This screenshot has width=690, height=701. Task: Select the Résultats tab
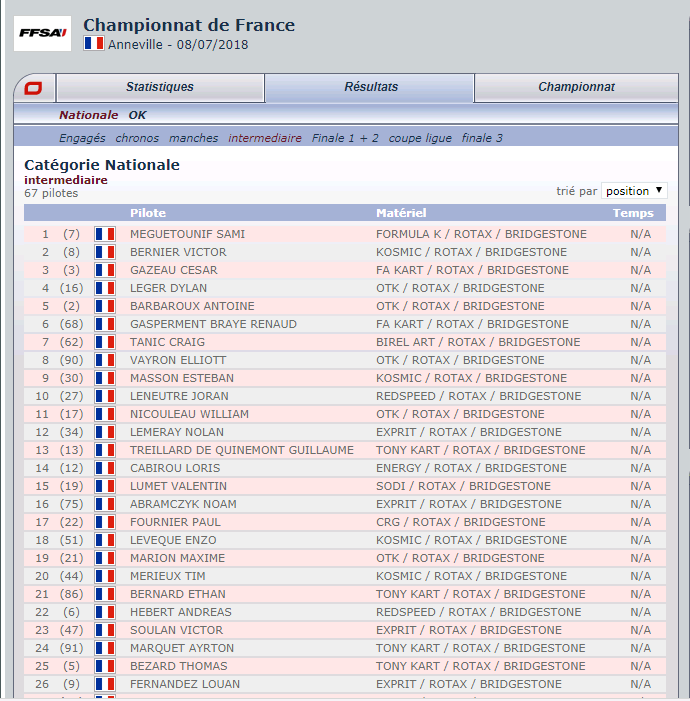(371, 88)
